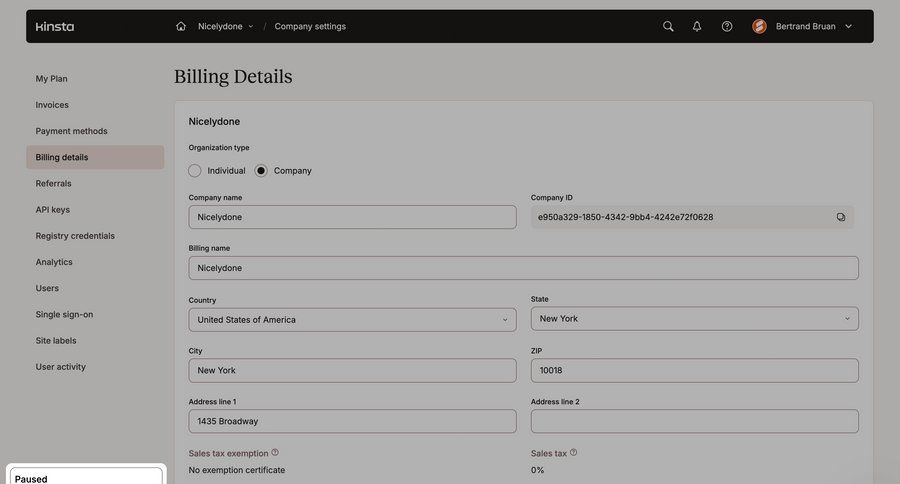Click the Kinsta logo
Viewport: 900px width, 484px height.
pos(54,26)
